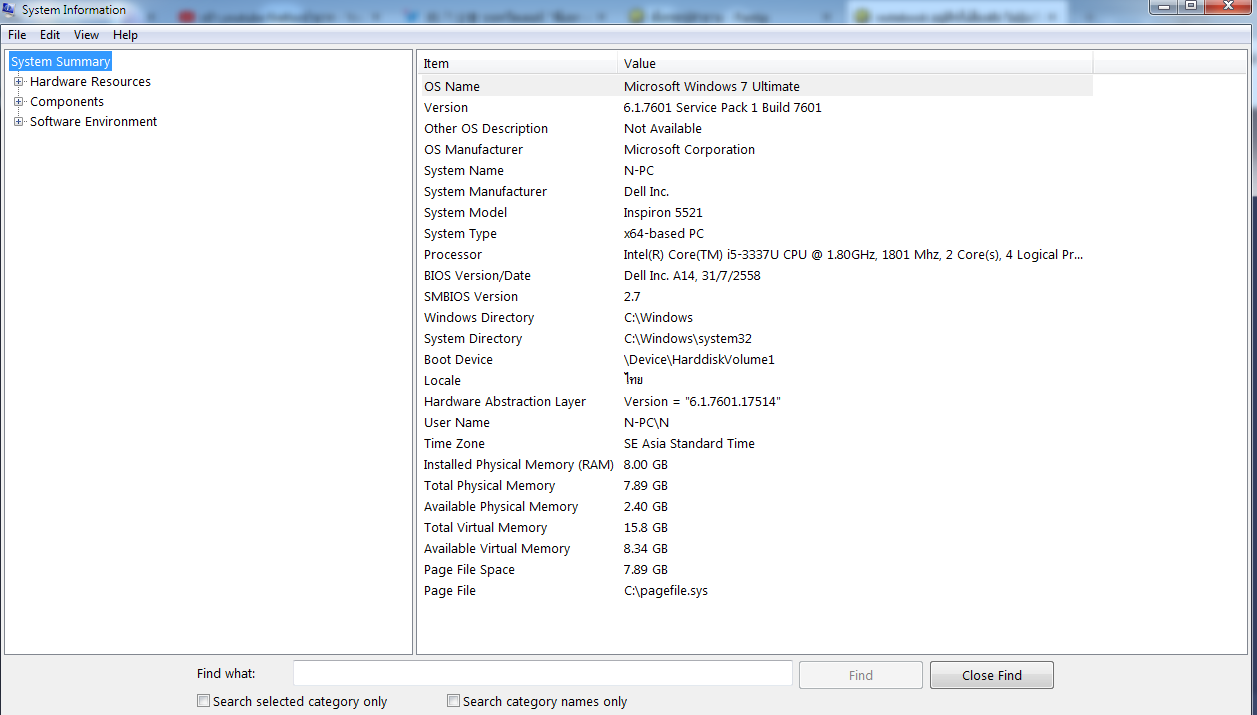
Task: Select Installed Physical Memory (RAM) row
Action: [755, 465]
